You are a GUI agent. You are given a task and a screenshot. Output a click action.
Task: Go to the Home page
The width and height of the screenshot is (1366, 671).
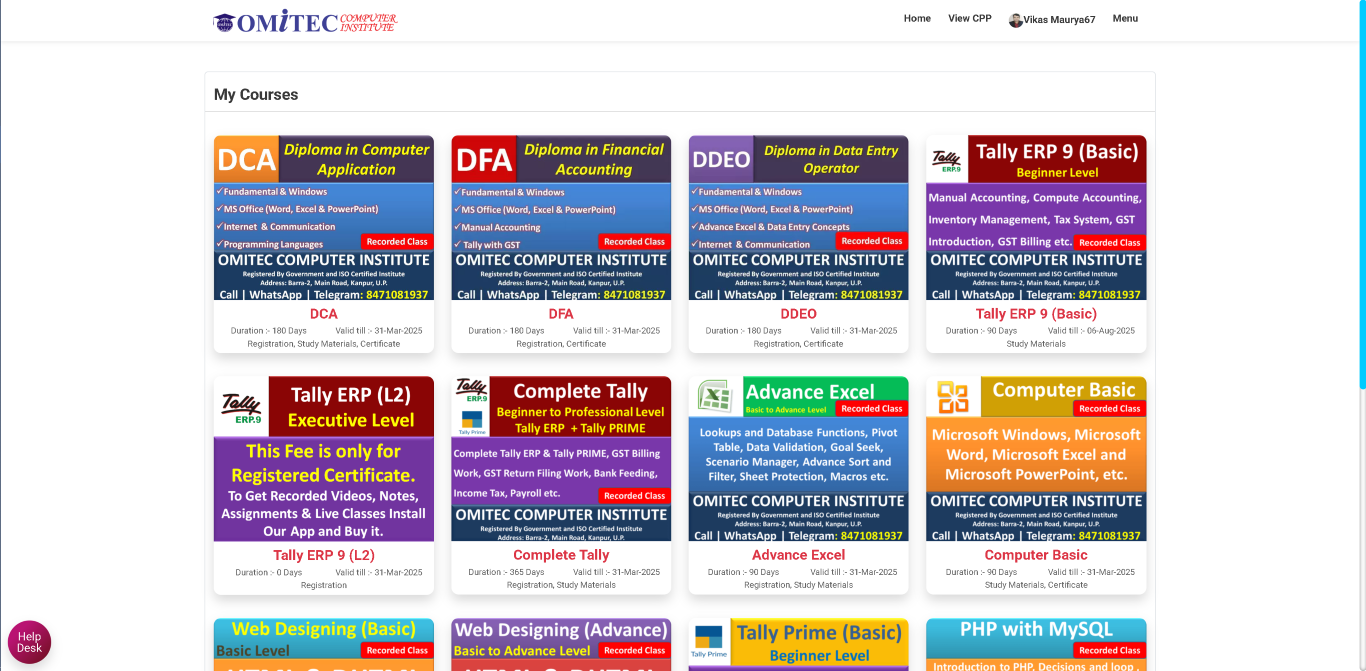pyautogui.click(x=917, y=18)
